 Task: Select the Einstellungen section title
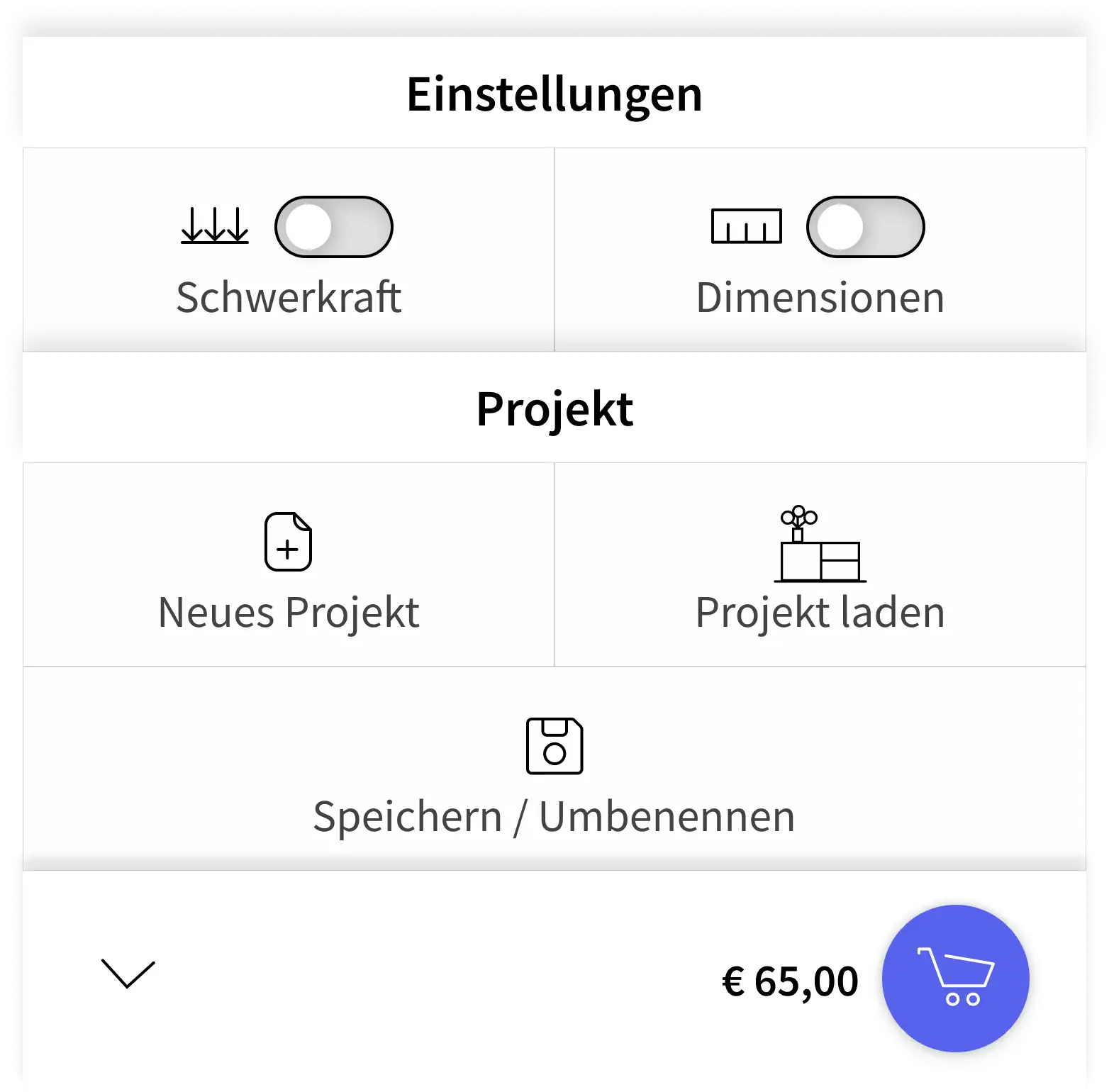tap(554, 94)
